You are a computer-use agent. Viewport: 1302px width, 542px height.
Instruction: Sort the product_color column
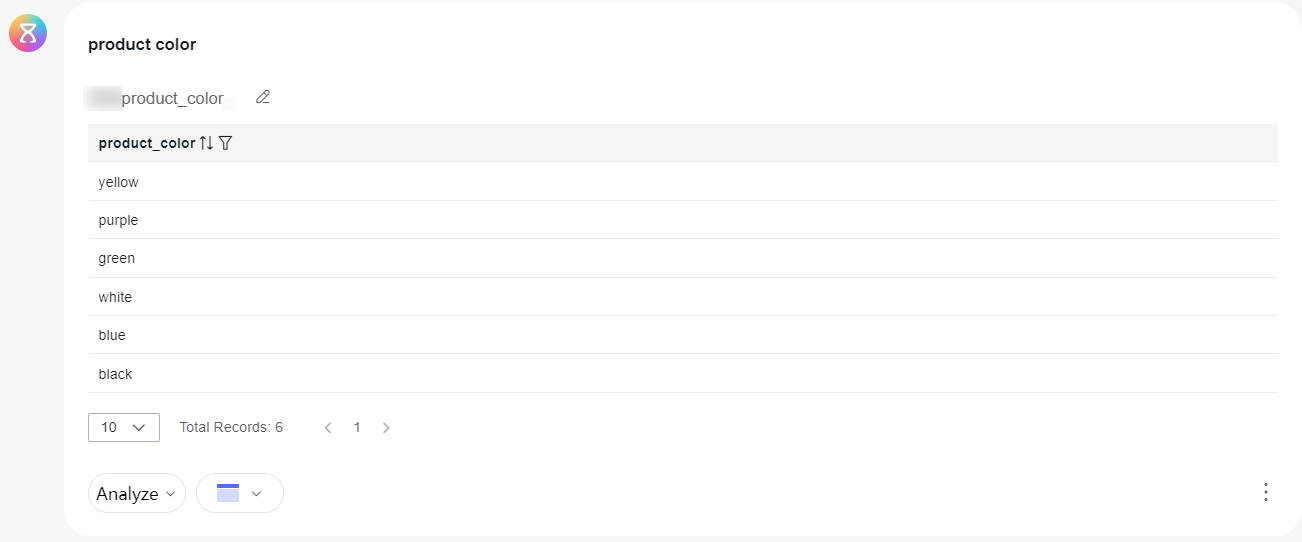click(x=206, y=143)
